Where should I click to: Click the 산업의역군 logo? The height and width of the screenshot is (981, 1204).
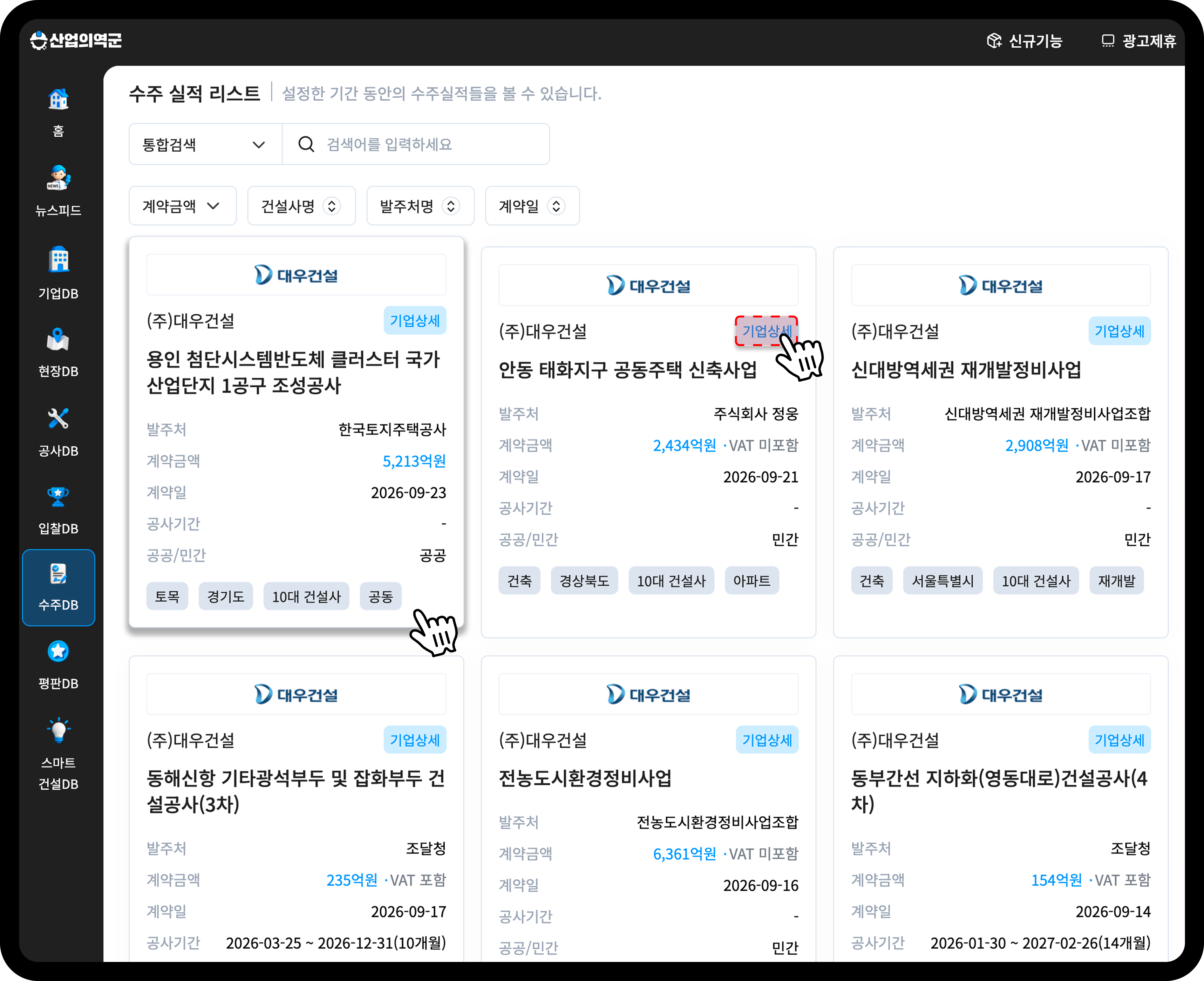(76, 40)
